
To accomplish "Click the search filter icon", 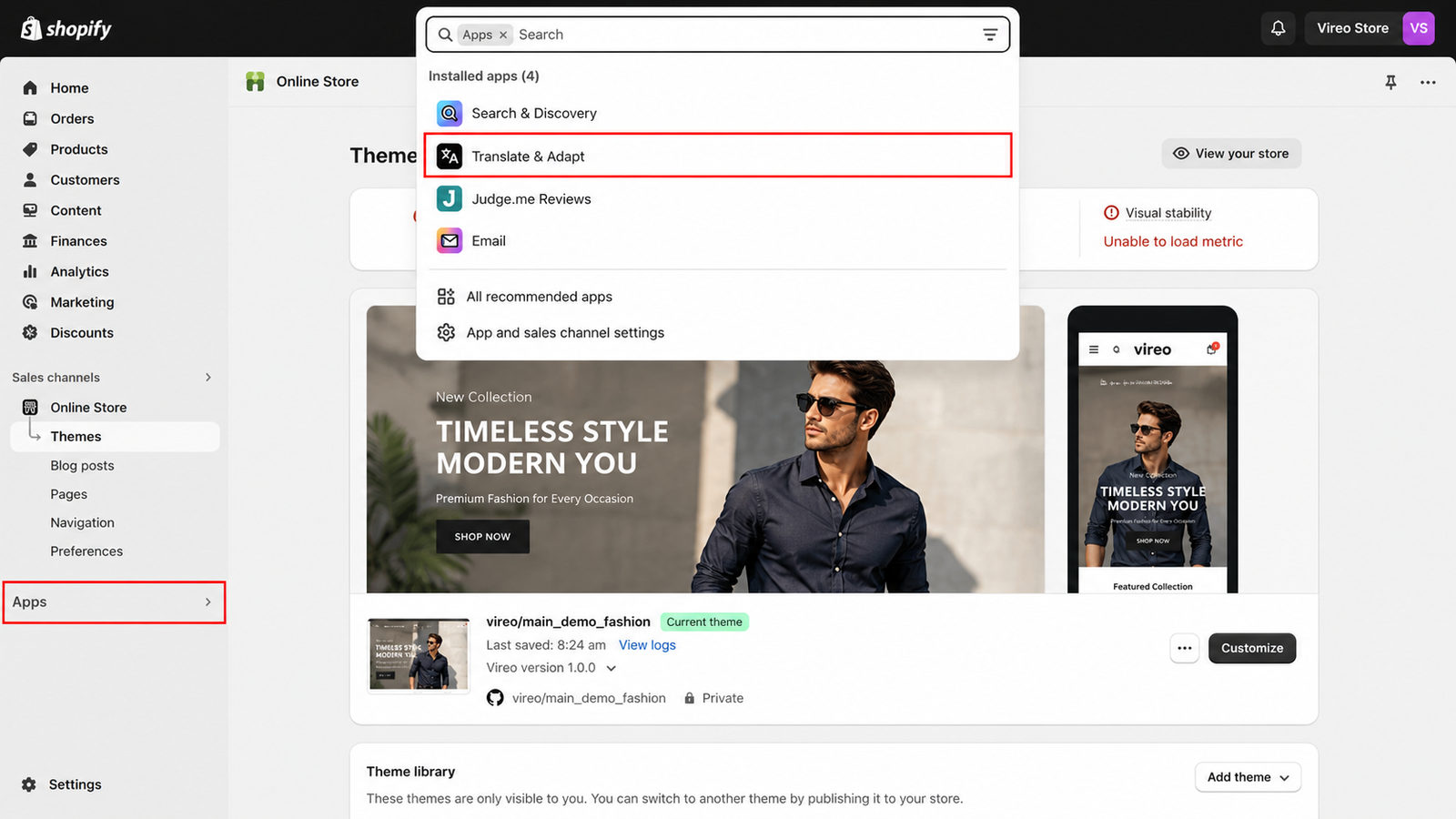I will (990, 35).
